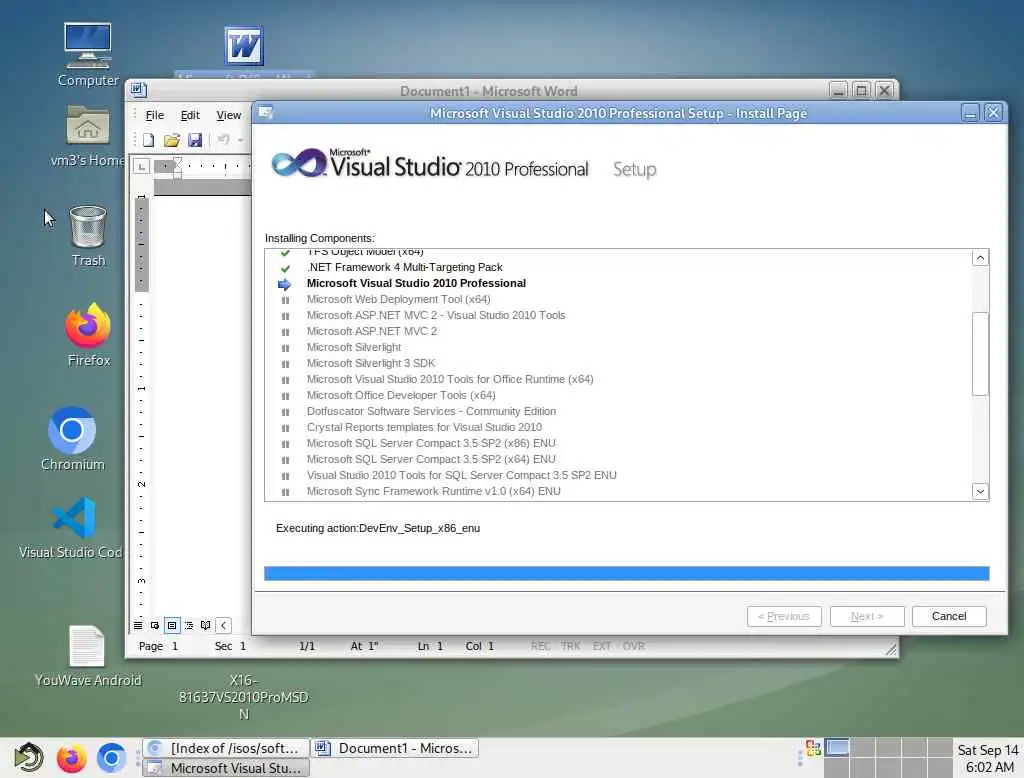Switch Word to Outline view icon
This screenshot has width=1024, height=778.
pyautogui.click(x=189, y=625)
